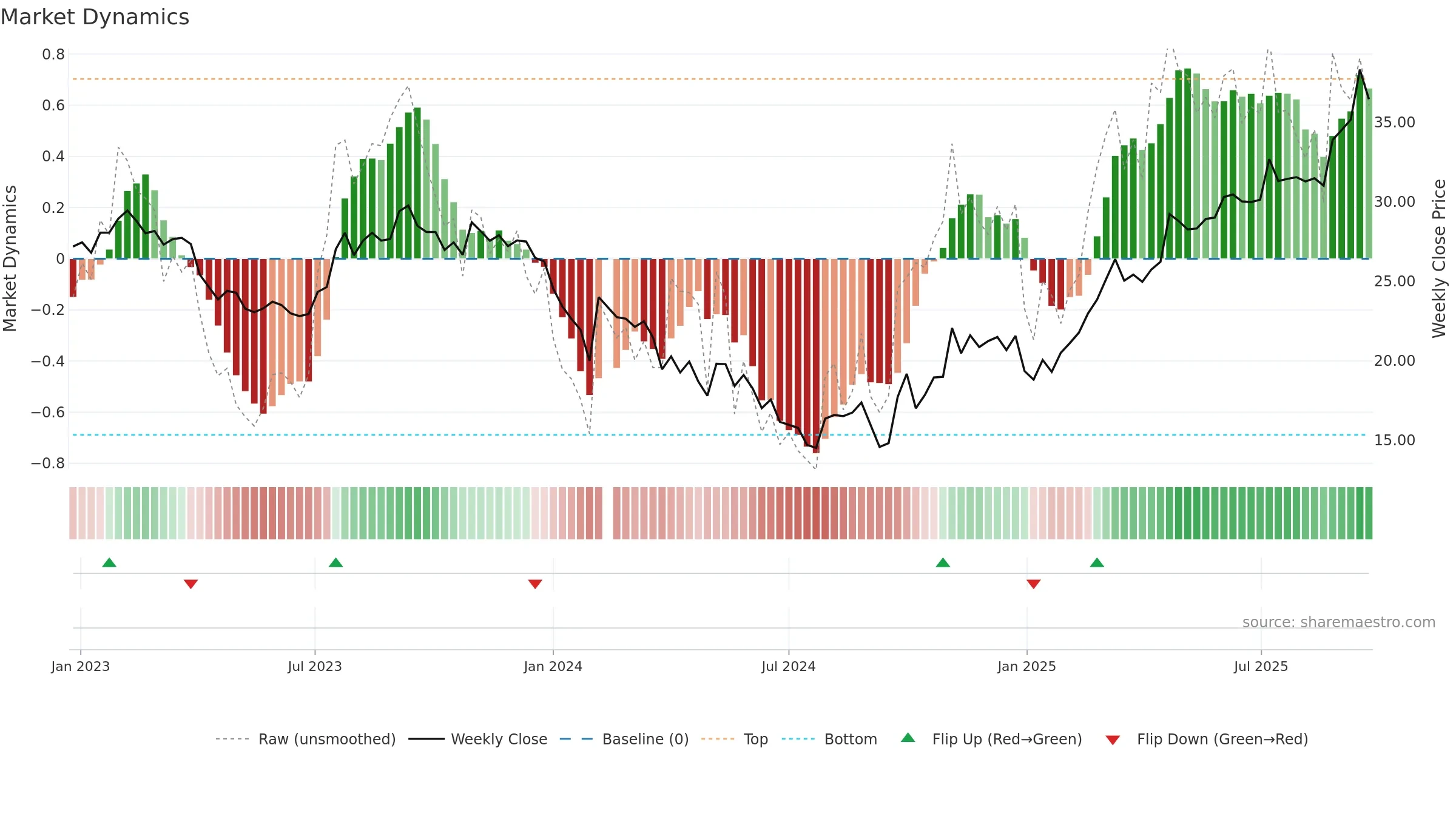Viewport: 1456px width, 819px height.
Task: Toggle Flip Down (Green→Red) legend entry
Action: (x=1207, y=739)
